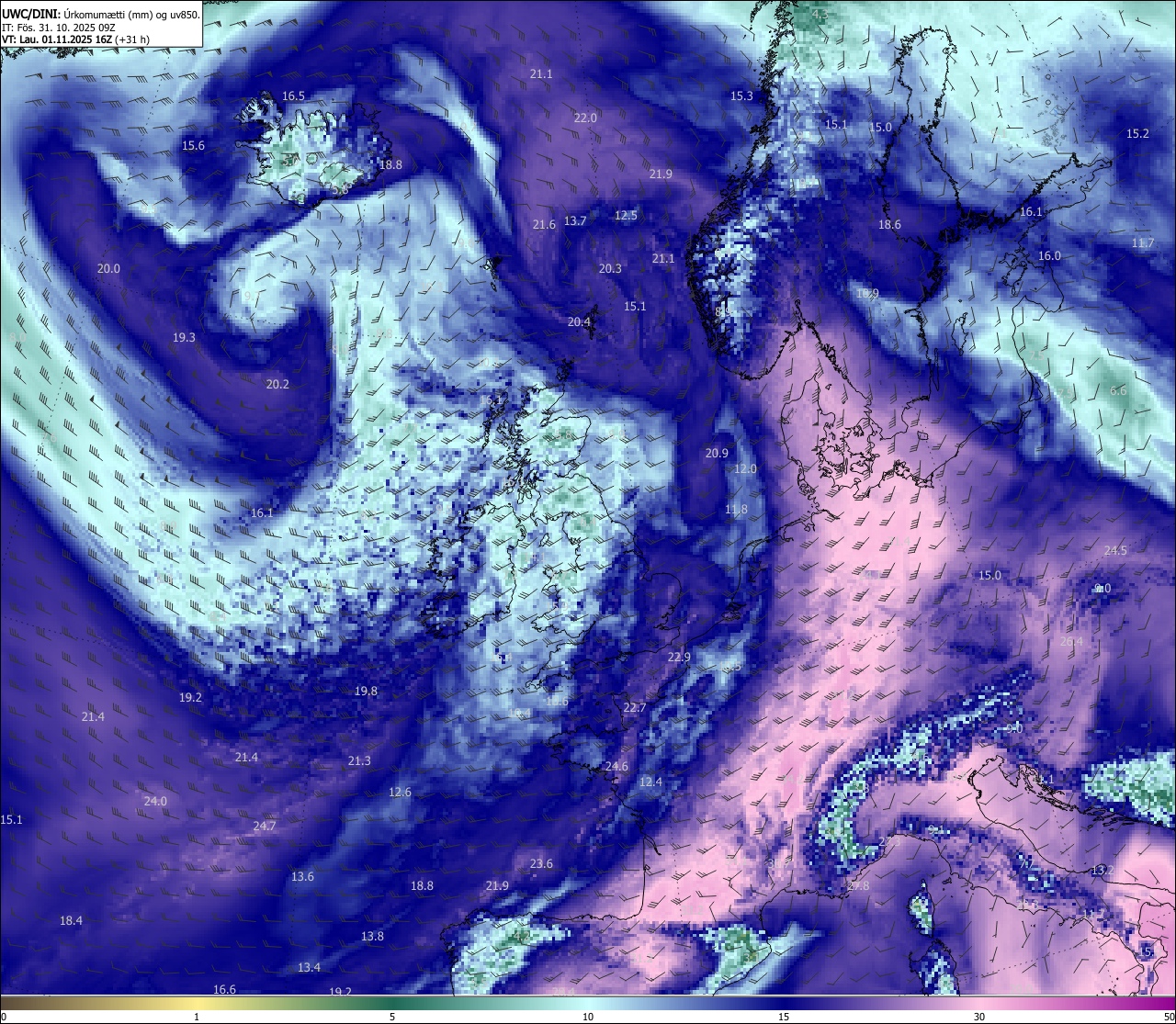Image resolution: width=1176 pixels, height=1024 pixels.
Task: Click the 18.4 value on the map
Action: click(x=71, y=921)
